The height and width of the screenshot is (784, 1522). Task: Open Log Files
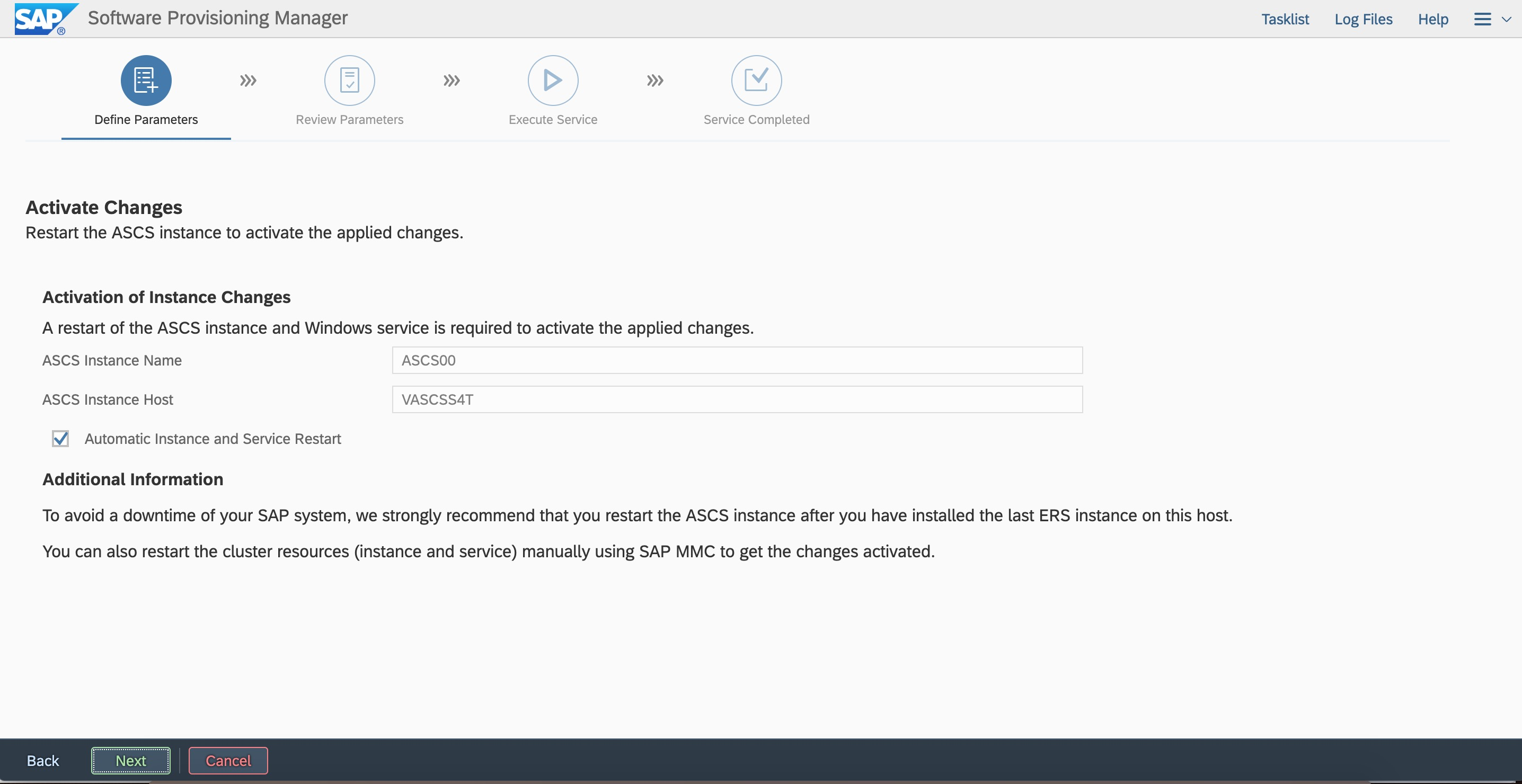click(x=1364, y=20)
